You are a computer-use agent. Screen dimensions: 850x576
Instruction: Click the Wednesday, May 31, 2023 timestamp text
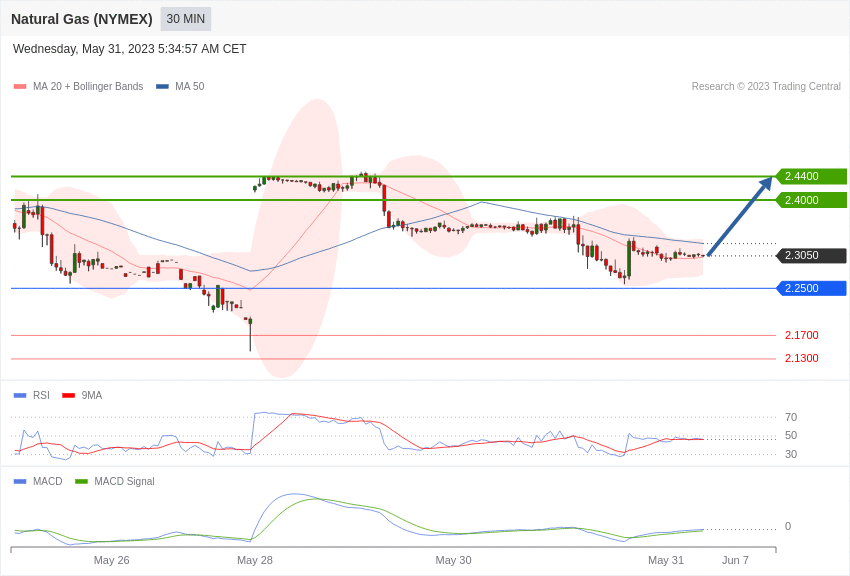130,49
